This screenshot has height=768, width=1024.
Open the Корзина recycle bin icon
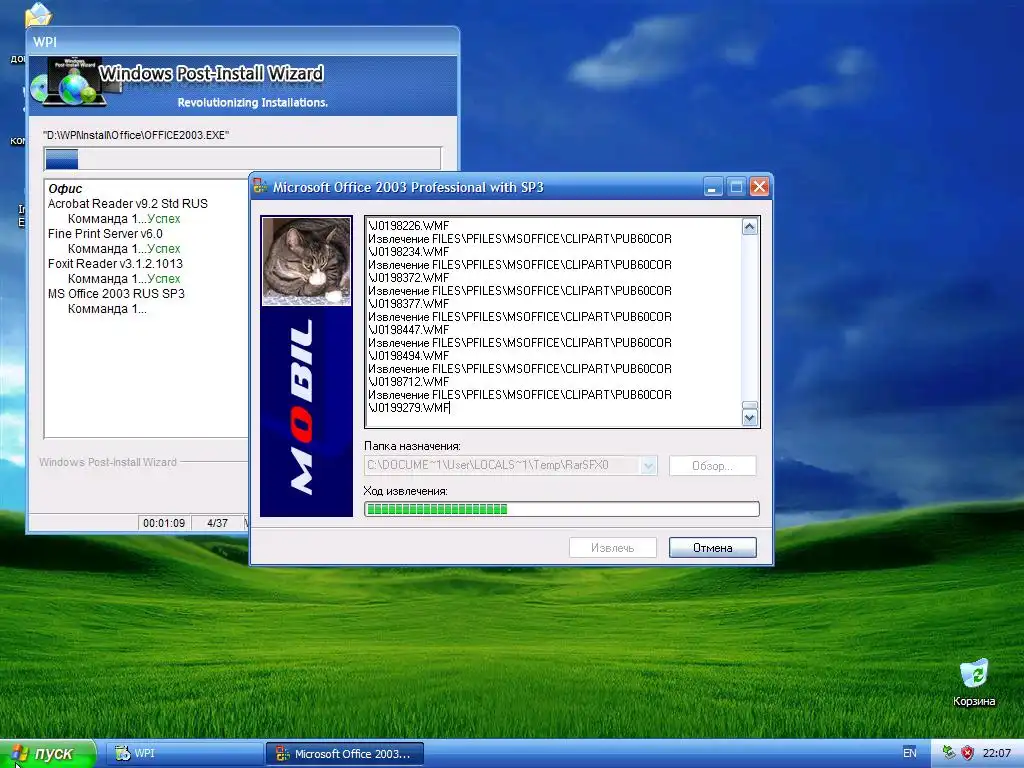tap(974, 682)
